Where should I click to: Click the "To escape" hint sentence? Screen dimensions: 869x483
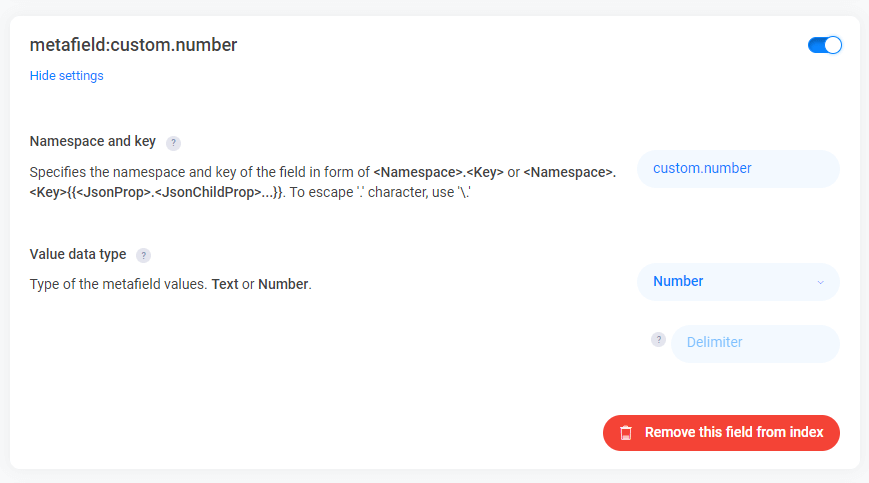pyautogui.click(x=381, y=192)
